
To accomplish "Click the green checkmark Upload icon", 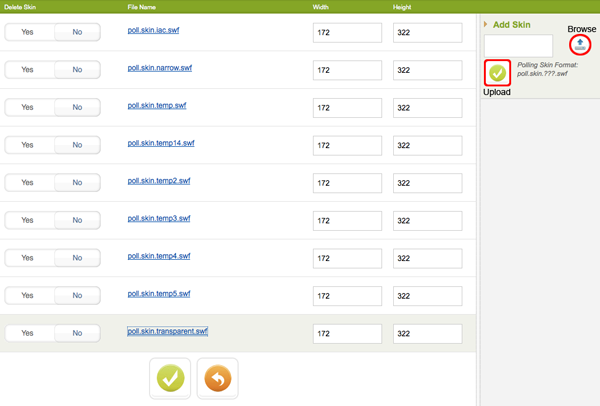I will [497, 73].
